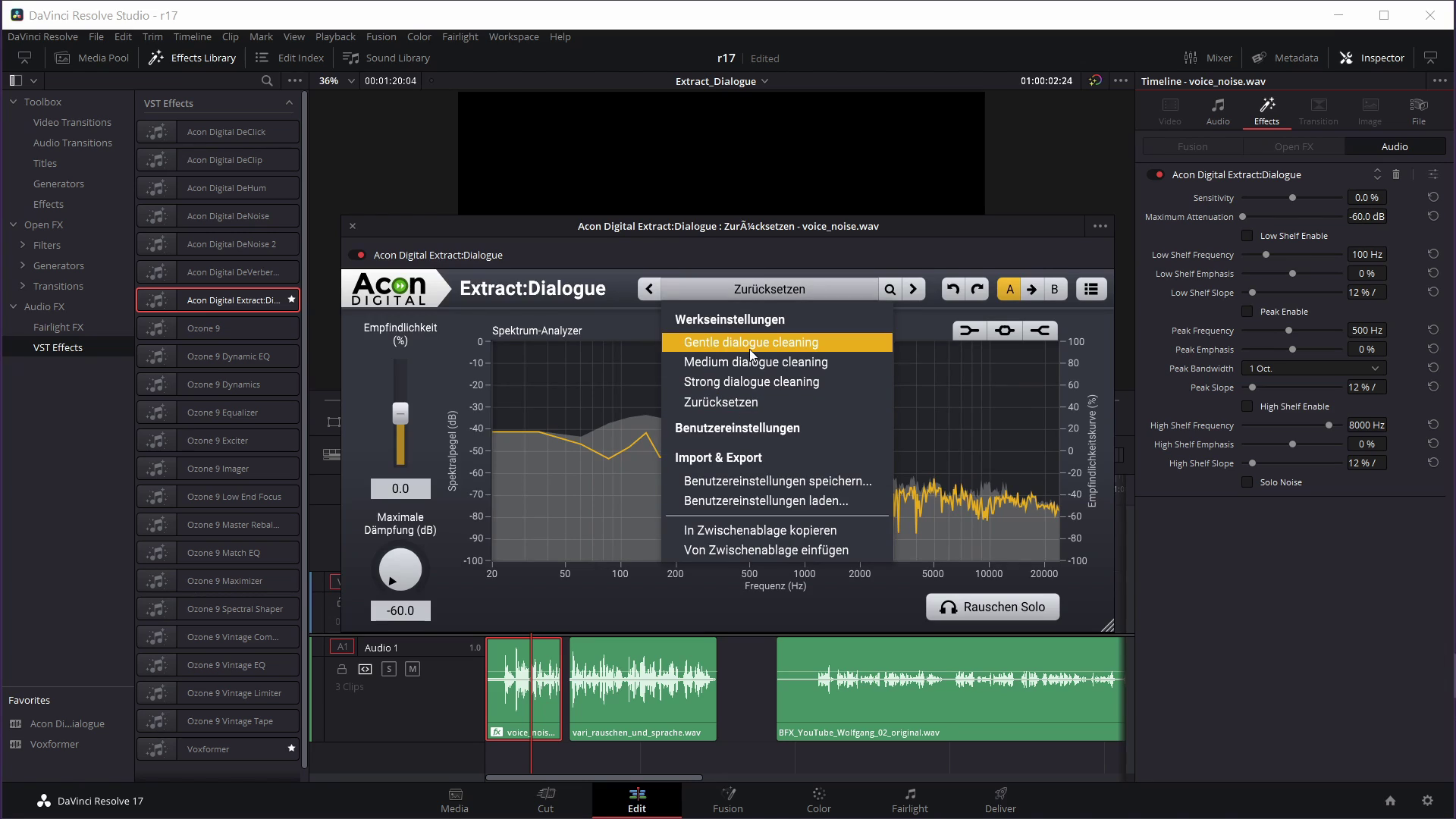This screenshot has height=819, width=1456.
Task: Click the Maximale Dämpfung knob
Action: 400,569
